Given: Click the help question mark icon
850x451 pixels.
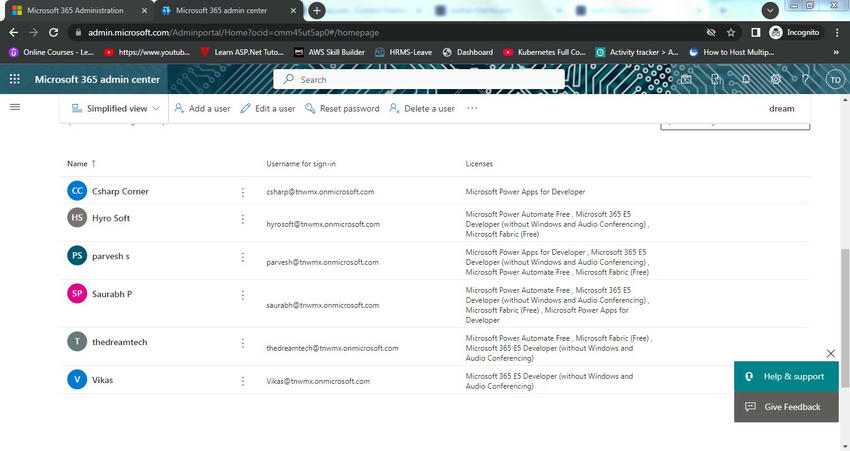Looking at the screenshot, I should (x=806, y=79).
